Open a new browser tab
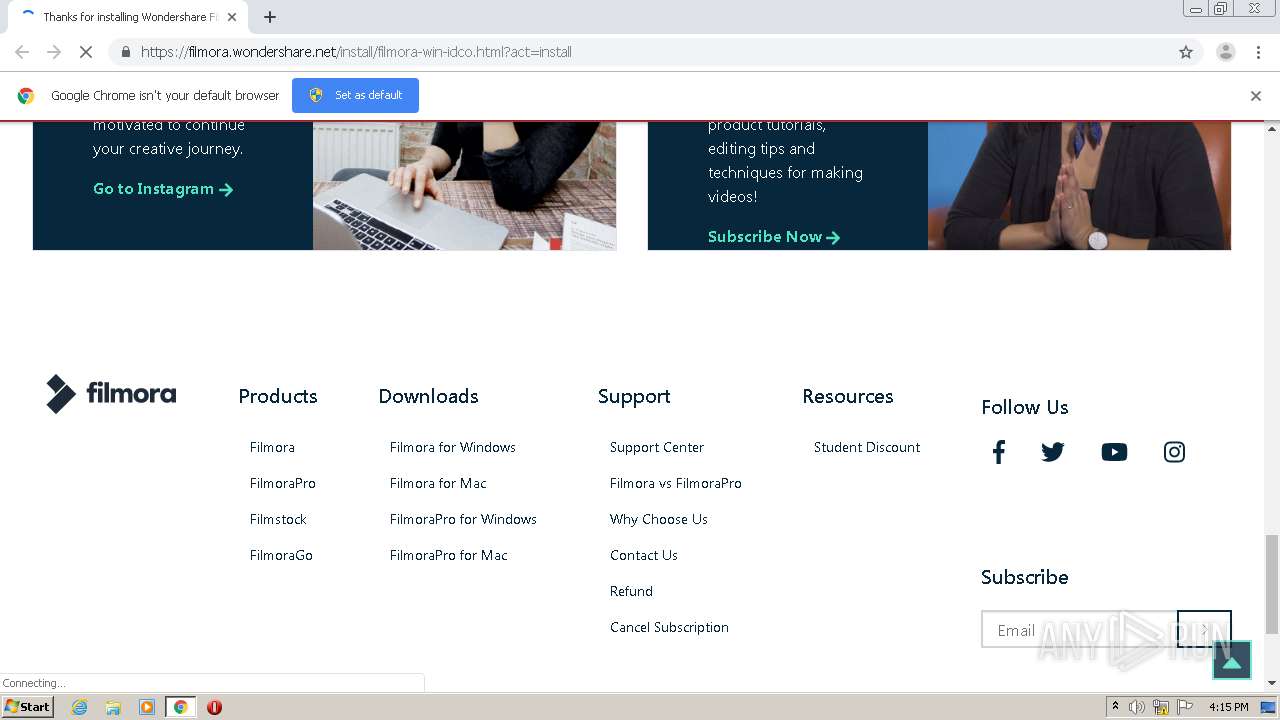Image resolution: width=1280 pixels, height=720 pixels. 270,17
